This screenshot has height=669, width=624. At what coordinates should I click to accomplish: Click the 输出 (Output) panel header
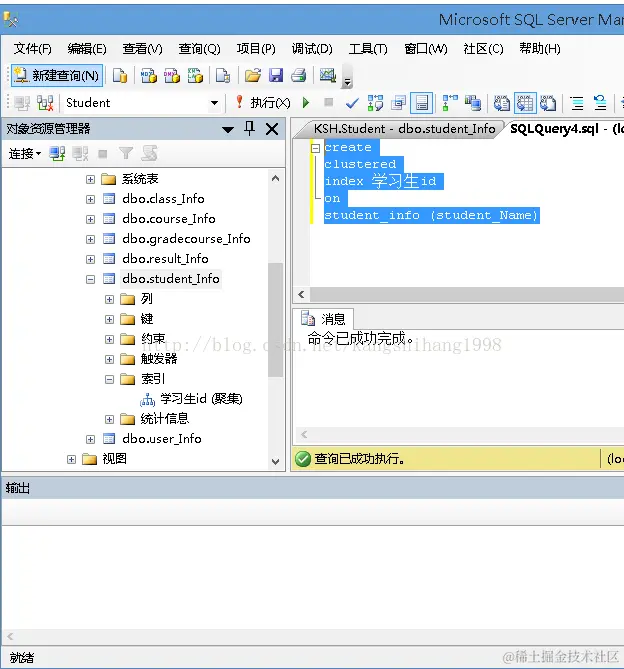coord(313,488)
